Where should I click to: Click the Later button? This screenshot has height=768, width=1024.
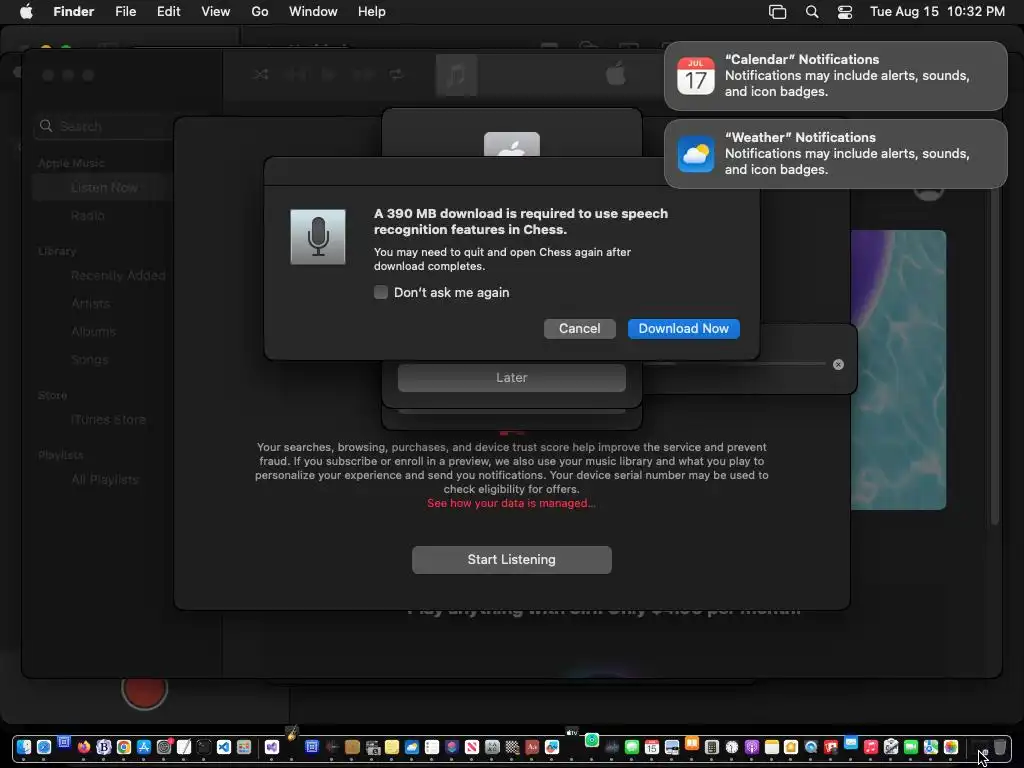(x=511, y=377)
